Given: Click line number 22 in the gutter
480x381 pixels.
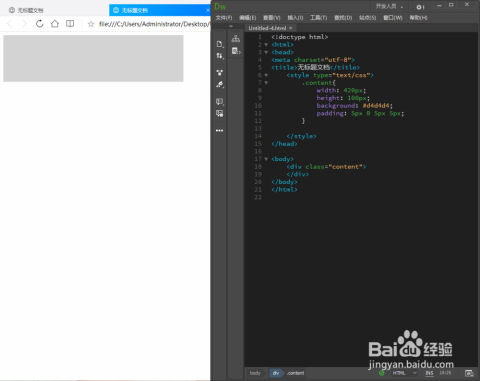Looking at the screenshot, I should tap(258, 197).
